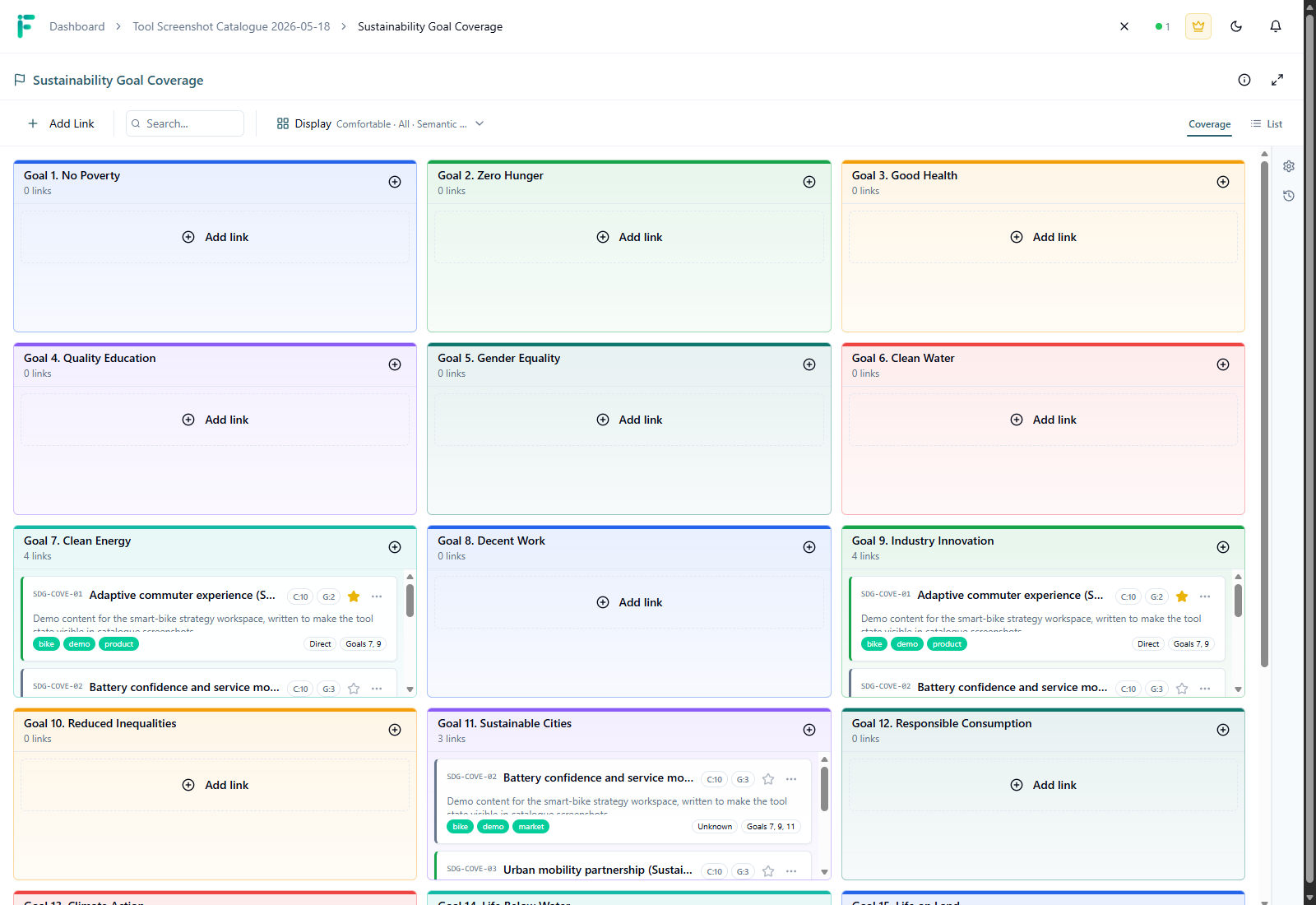This screenshot has height=905, width=1316.
Task: Open more options for Adaptive commuter in Goal 7
Action: coord(377,596)
